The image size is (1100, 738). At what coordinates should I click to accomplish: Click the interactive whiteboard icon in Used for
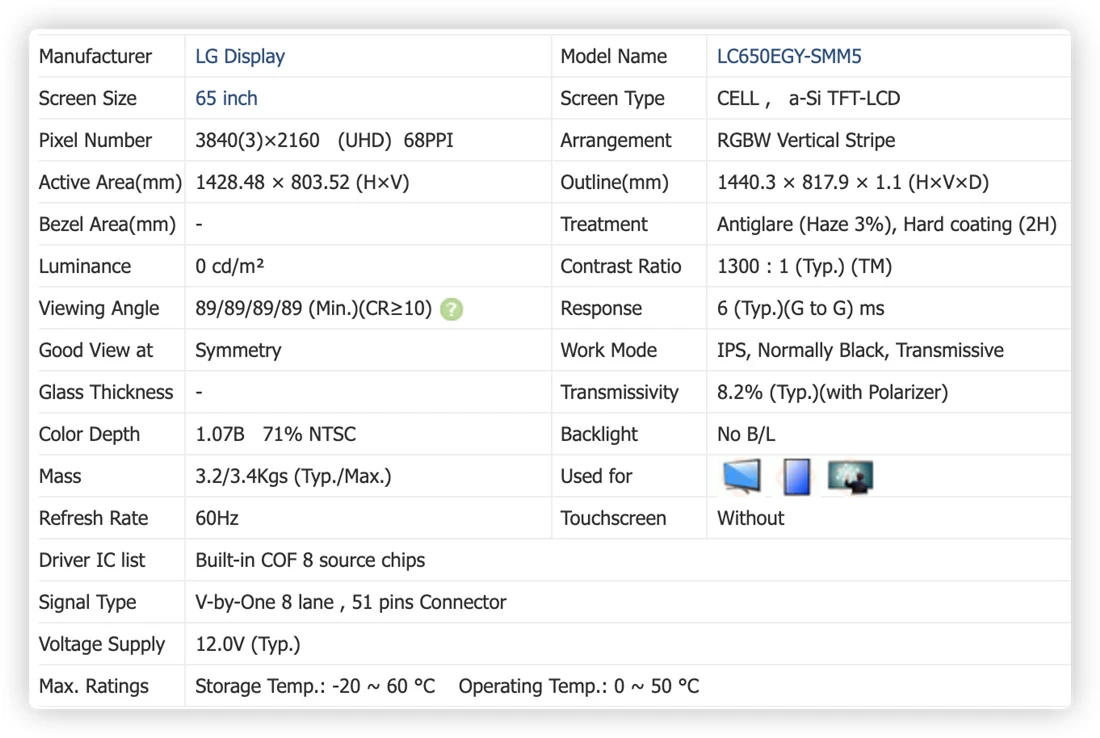click(850, 476)
